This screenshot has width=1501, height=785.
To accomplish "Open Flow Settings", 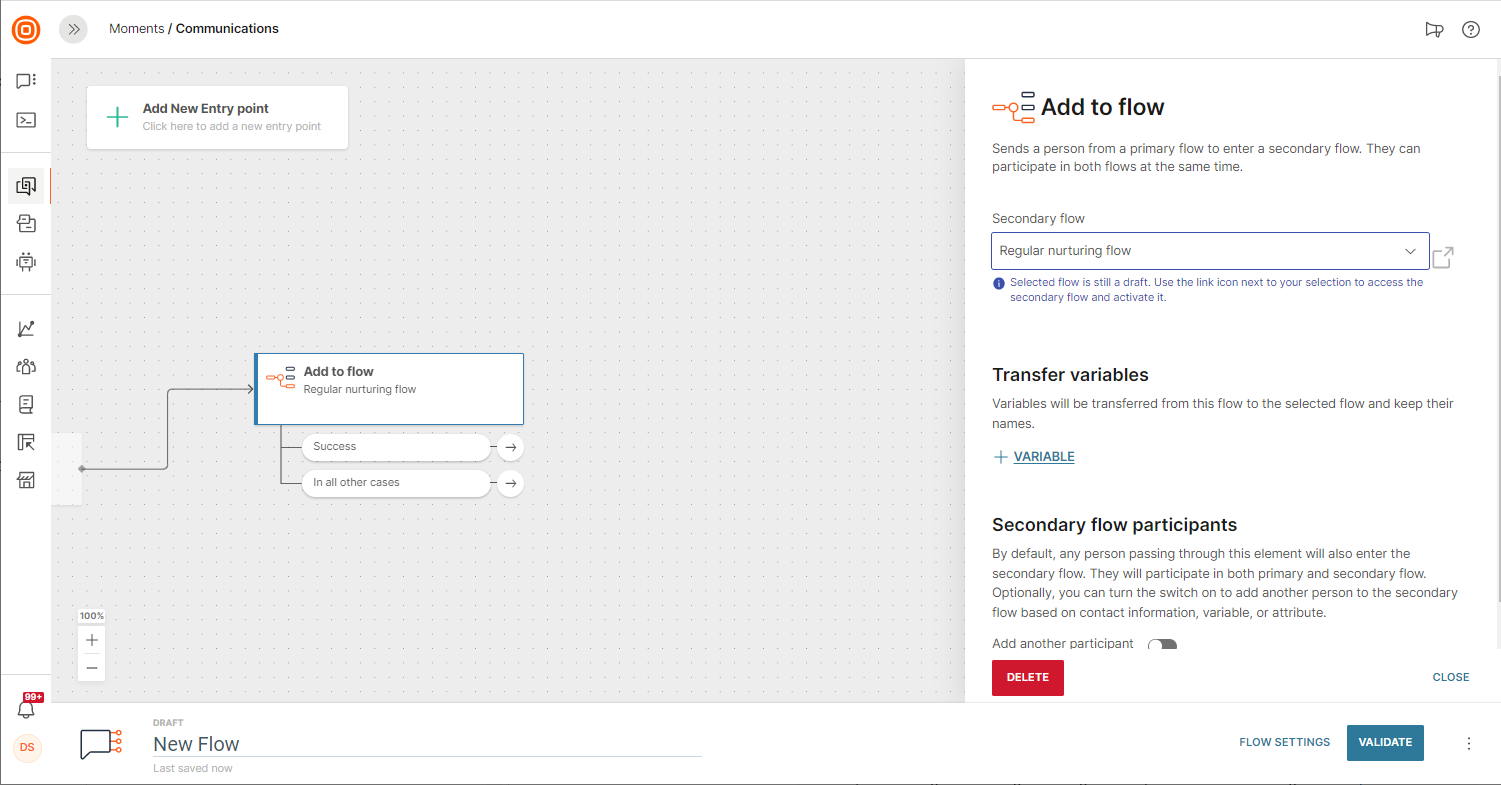I will pyautogui.click(x=1284, y=743).
